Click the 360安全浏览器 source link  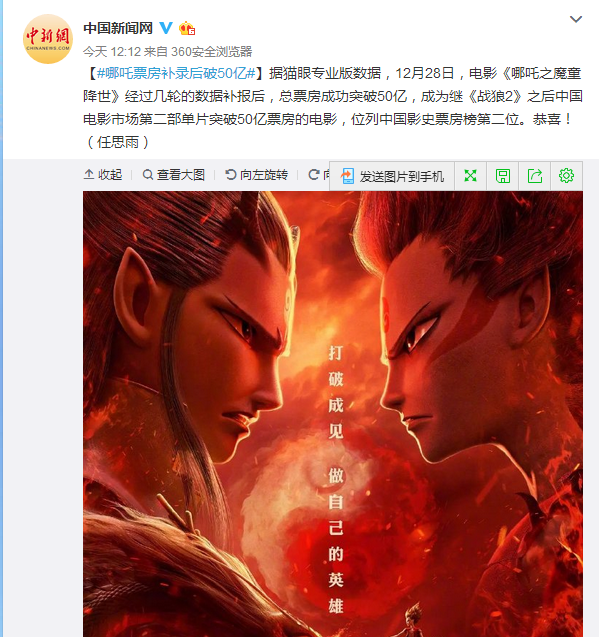(211, 52)
